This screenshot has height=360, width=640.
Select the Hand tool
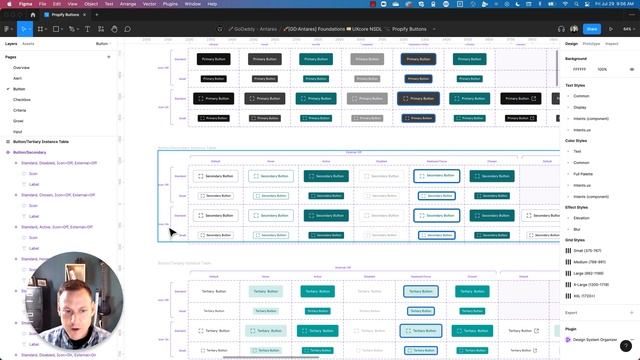(x=114, y=29)
